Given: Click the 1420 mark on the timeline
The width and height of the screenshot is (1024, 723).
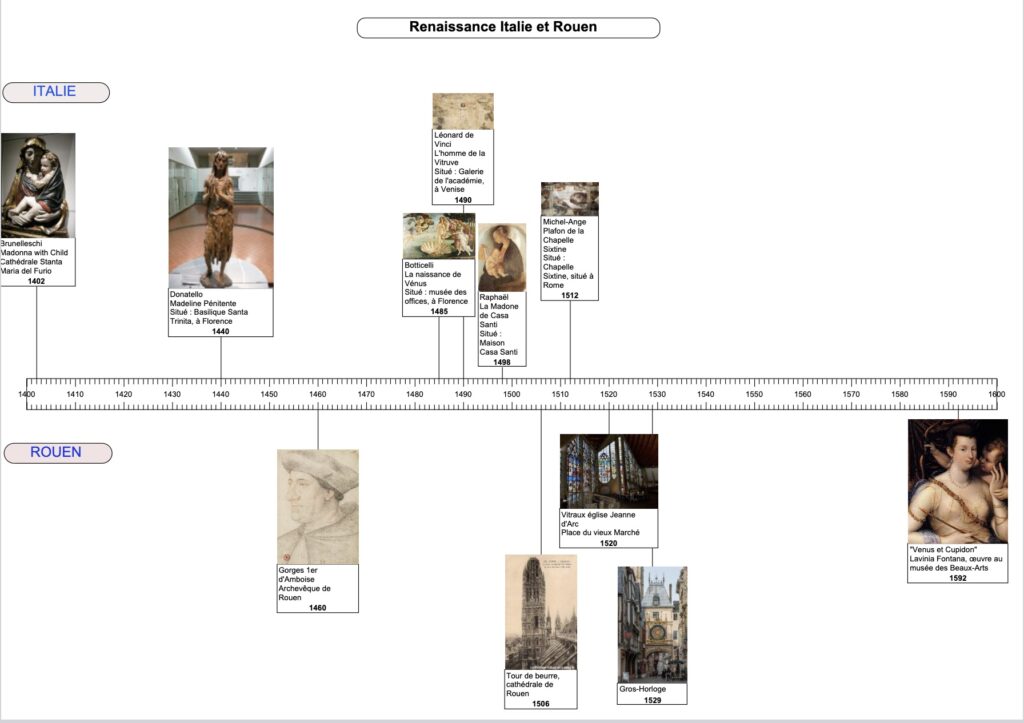Looking at the screenshot, I should [x=123, y=394].
